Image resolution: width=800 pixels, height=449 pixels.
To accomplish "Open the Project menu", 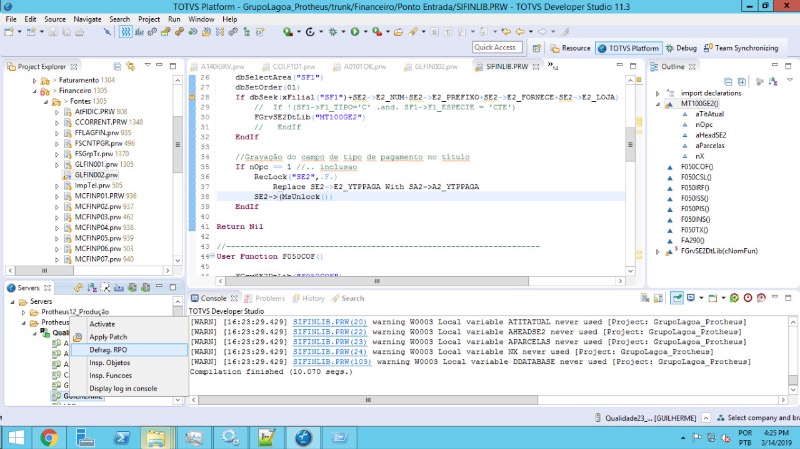I will 149,19.
